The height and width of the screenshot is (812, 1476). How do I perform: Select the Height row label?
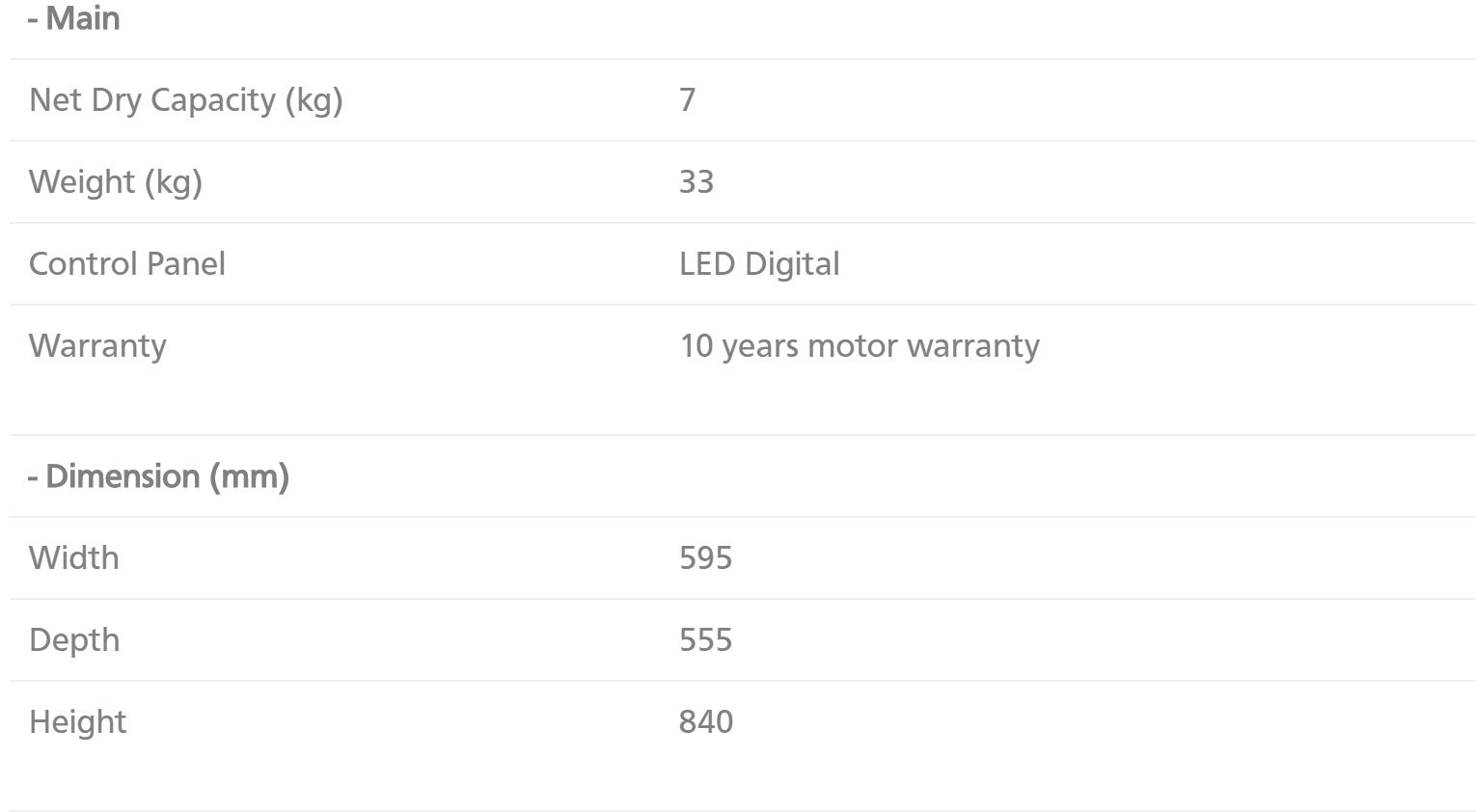78,722
